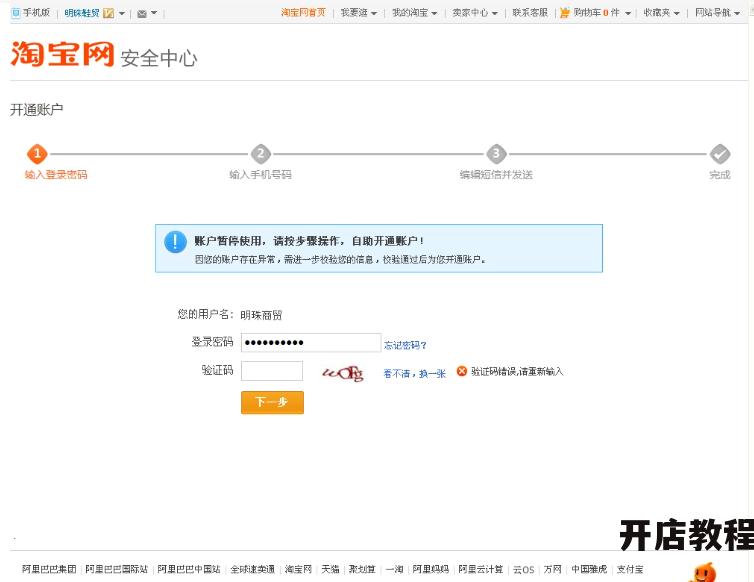Open the 阿里巴巴集团 footer link
Viewport: 754px width, 582px height.
coord(49,569)
